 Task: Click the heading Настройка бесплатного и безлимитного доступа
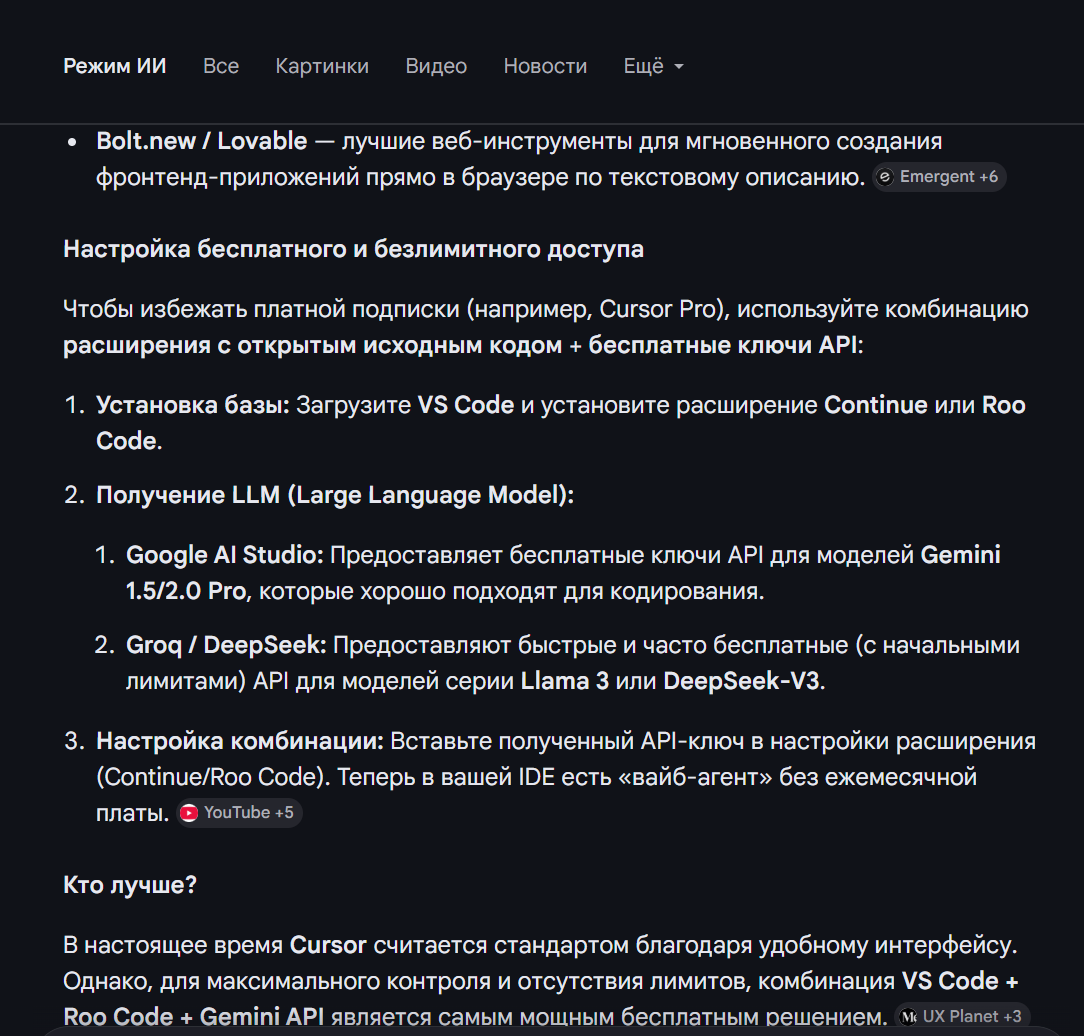point(353,249)
